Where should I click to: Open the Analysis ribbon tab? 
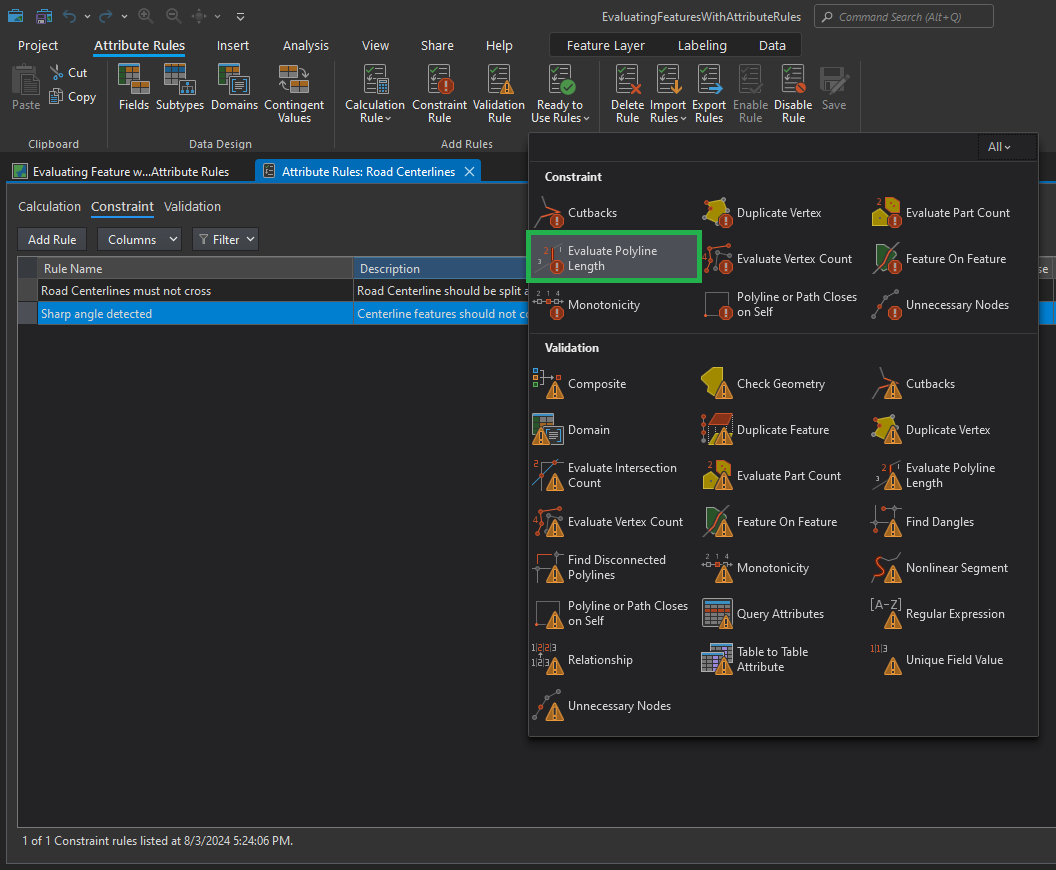[305, 45]
